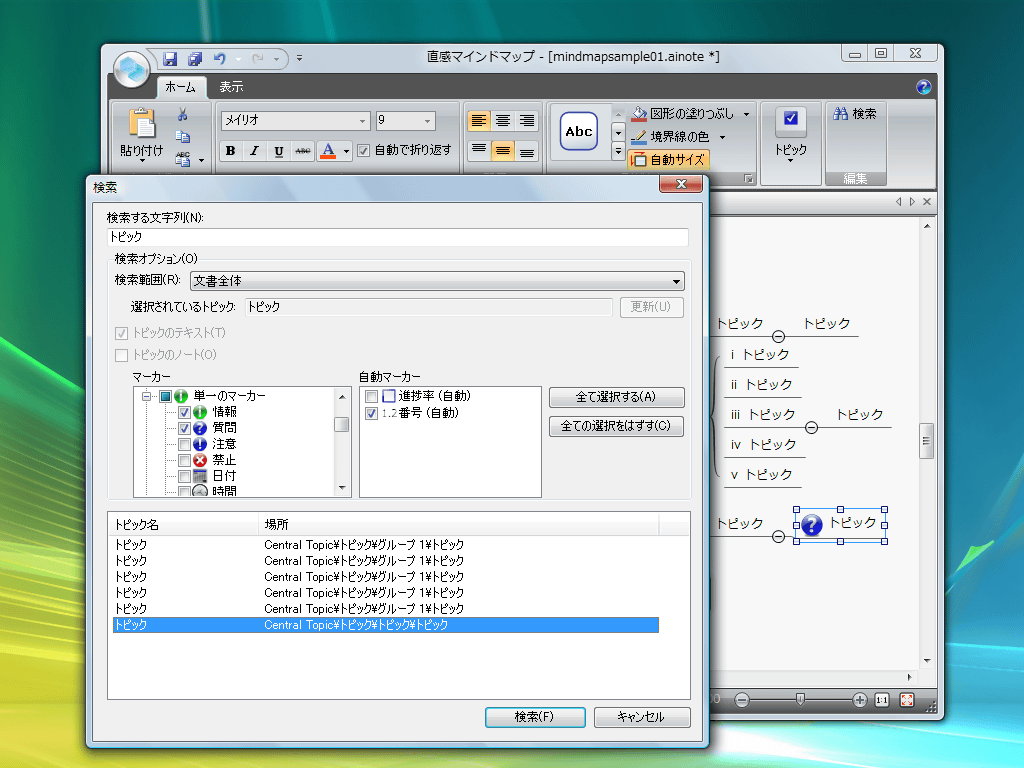Click the Save All icon in quick access toolbar
The image size is (1024, 768).
195,59
